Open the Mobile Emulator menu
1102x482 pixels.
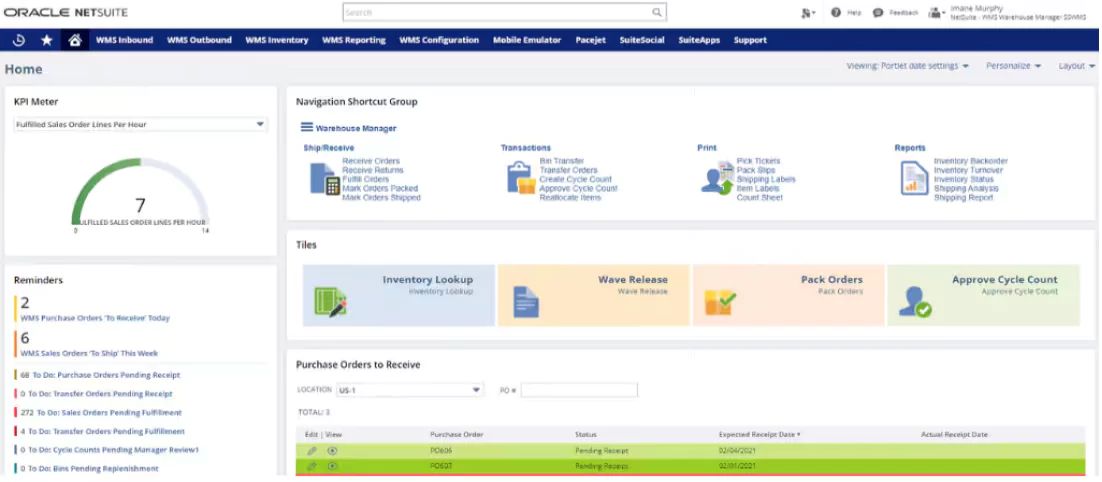point(527,40)
